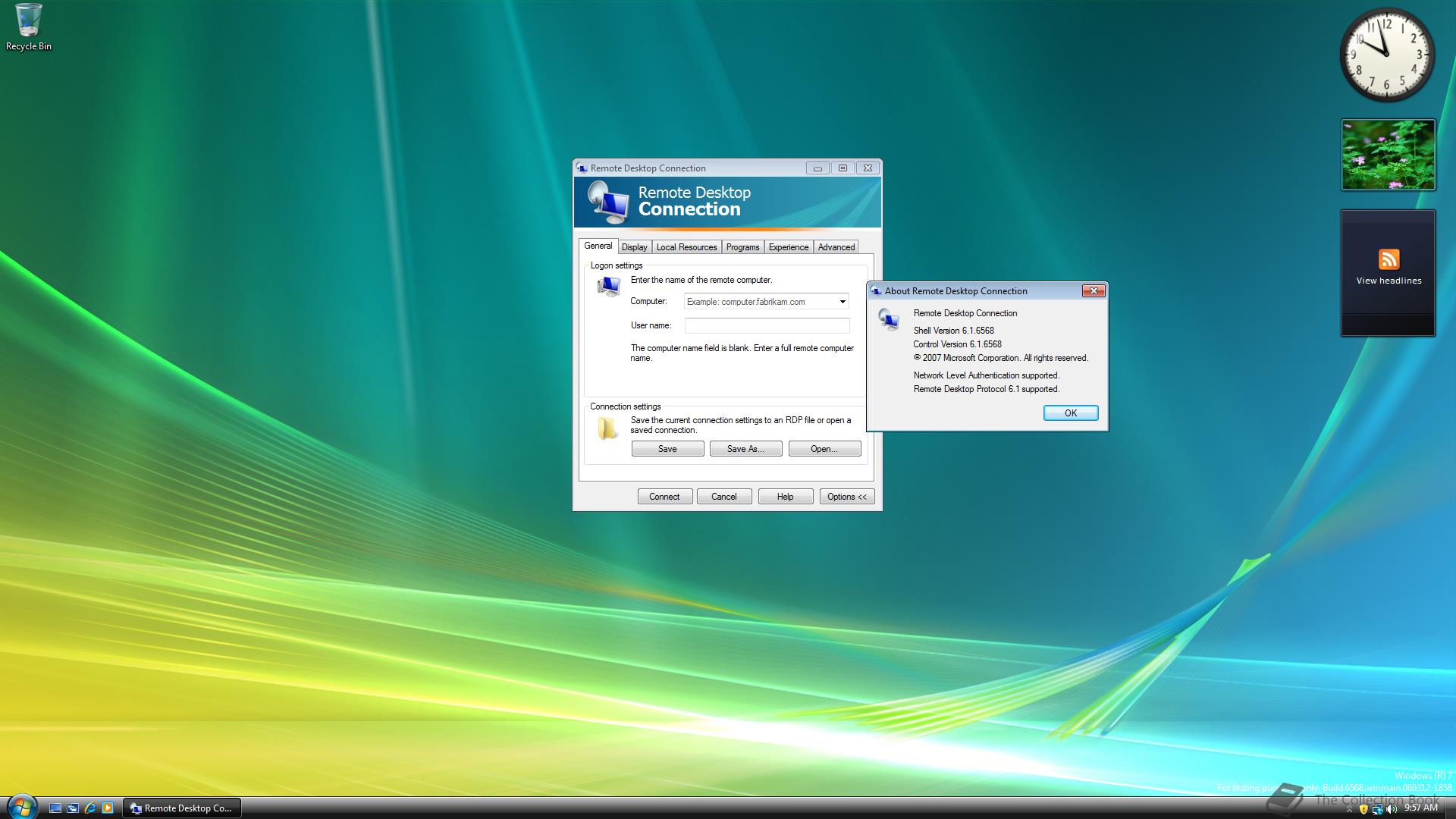Screen dimensions: 1456x819
Task: Launch Internet Explorer from Quick Launch
Action: (x=90, y=808)
